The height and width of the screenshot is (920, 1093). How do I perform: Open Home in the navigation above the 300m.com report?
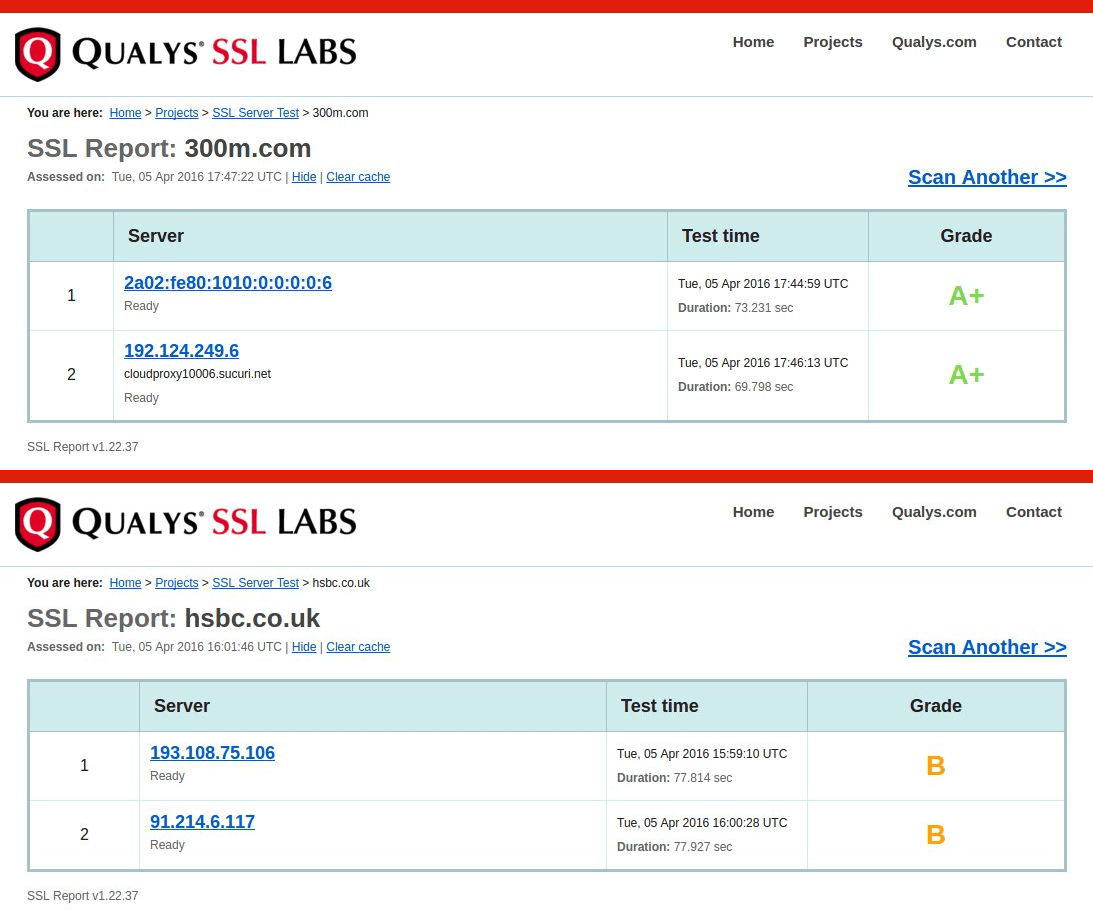pos(753,42)
